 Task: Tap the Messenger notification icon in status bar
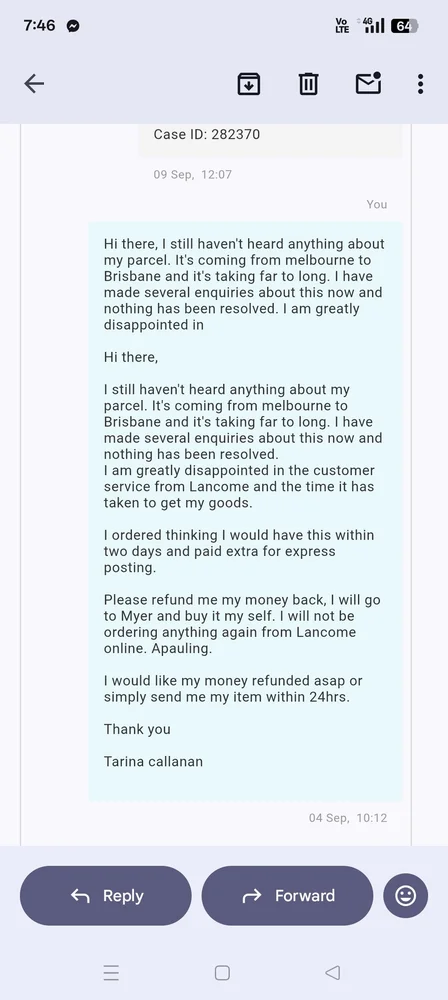[73, 26]
